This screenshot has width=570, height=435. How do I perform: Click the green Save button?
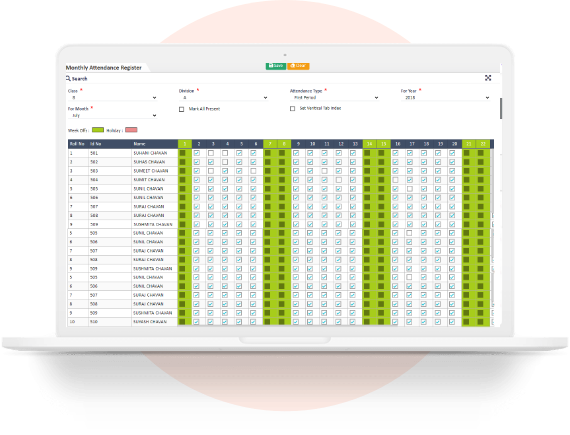276,66
